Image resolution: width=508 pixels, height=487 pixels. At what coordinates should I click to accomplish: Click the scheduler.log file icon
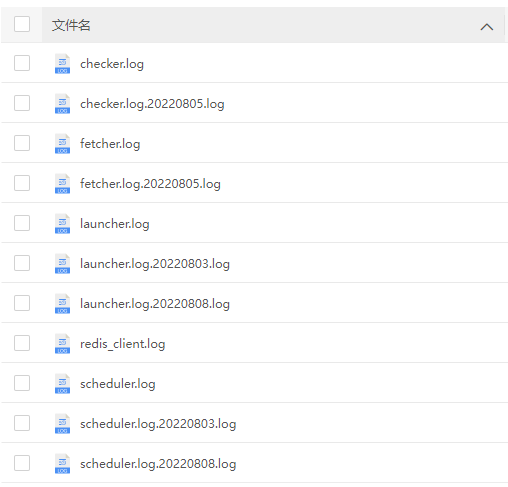click(x=62, y=384)
